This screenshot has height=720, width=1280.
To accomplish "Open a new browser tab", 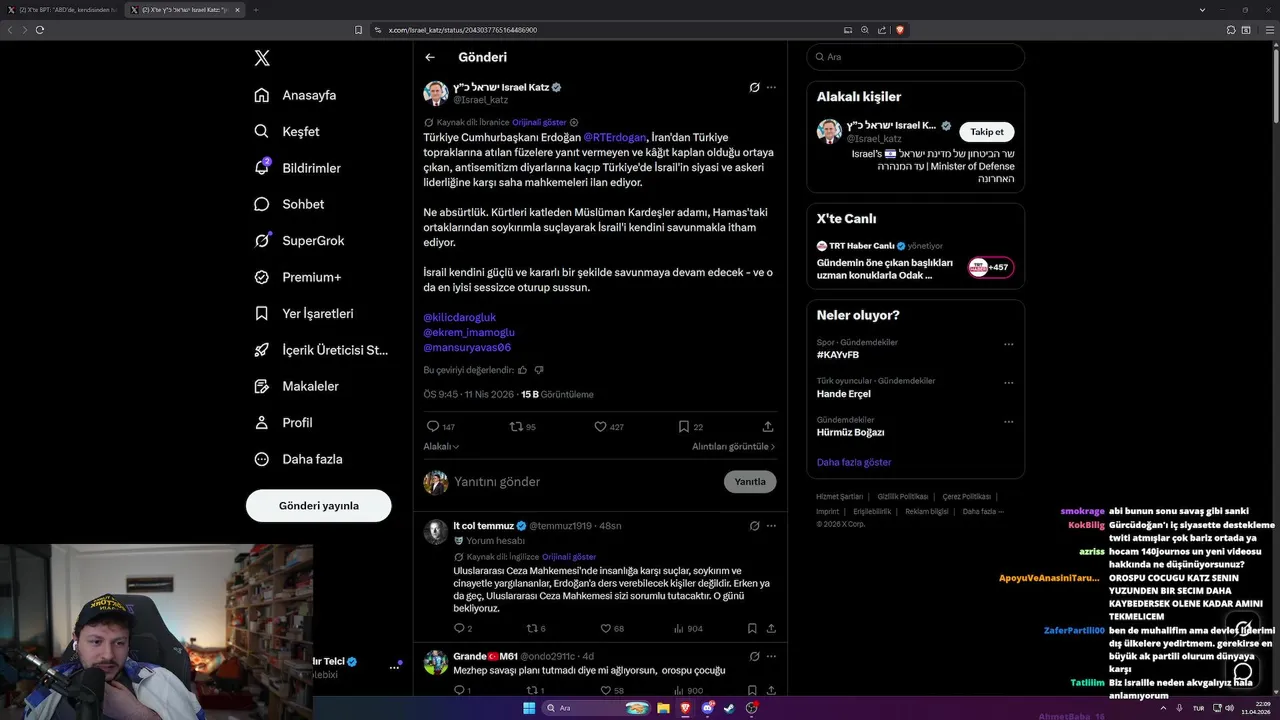I will (x=255, y=9).
